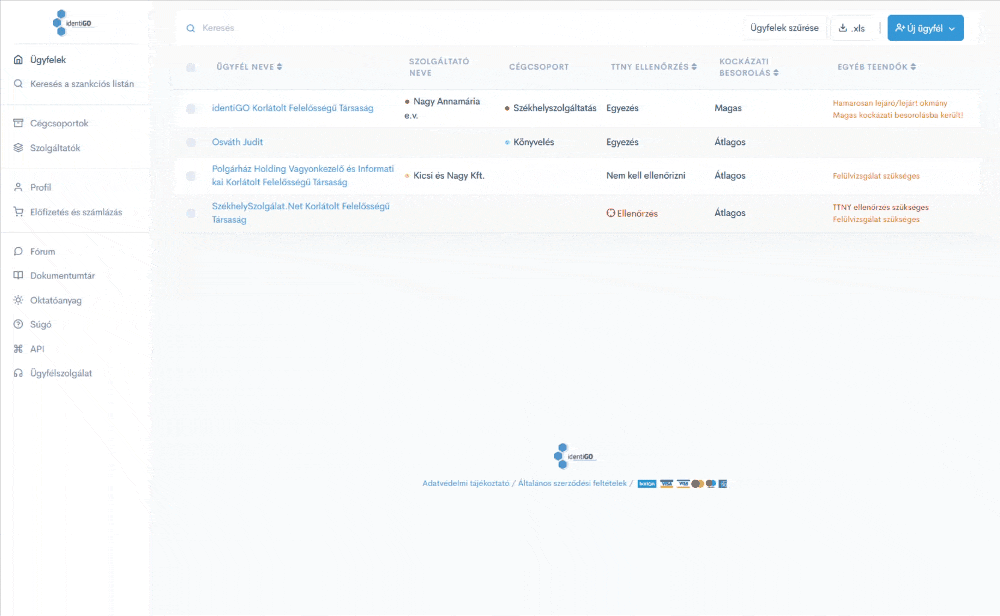This screenshot has width=1000, height=616.
Task: Open Előfizetés és számlázás menu item
Action: point(76,212)
